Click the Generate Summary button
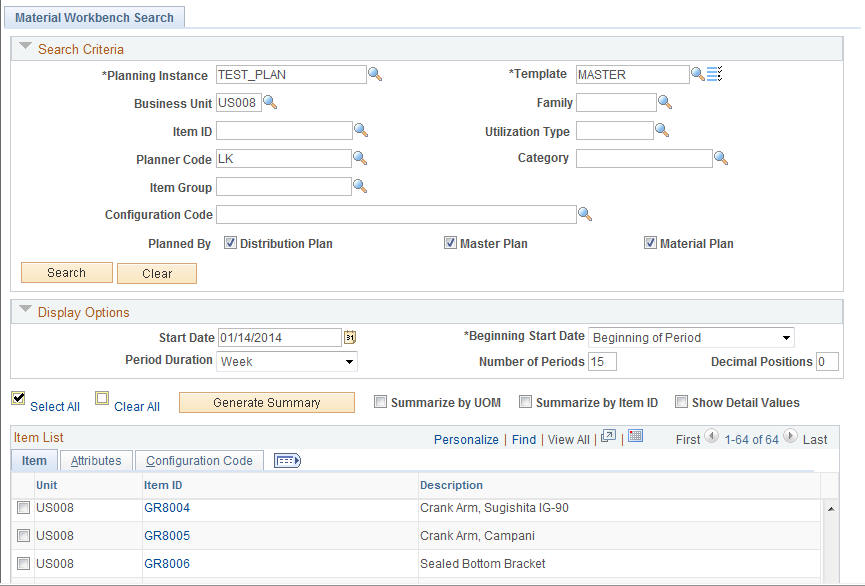 pos(266,401)
